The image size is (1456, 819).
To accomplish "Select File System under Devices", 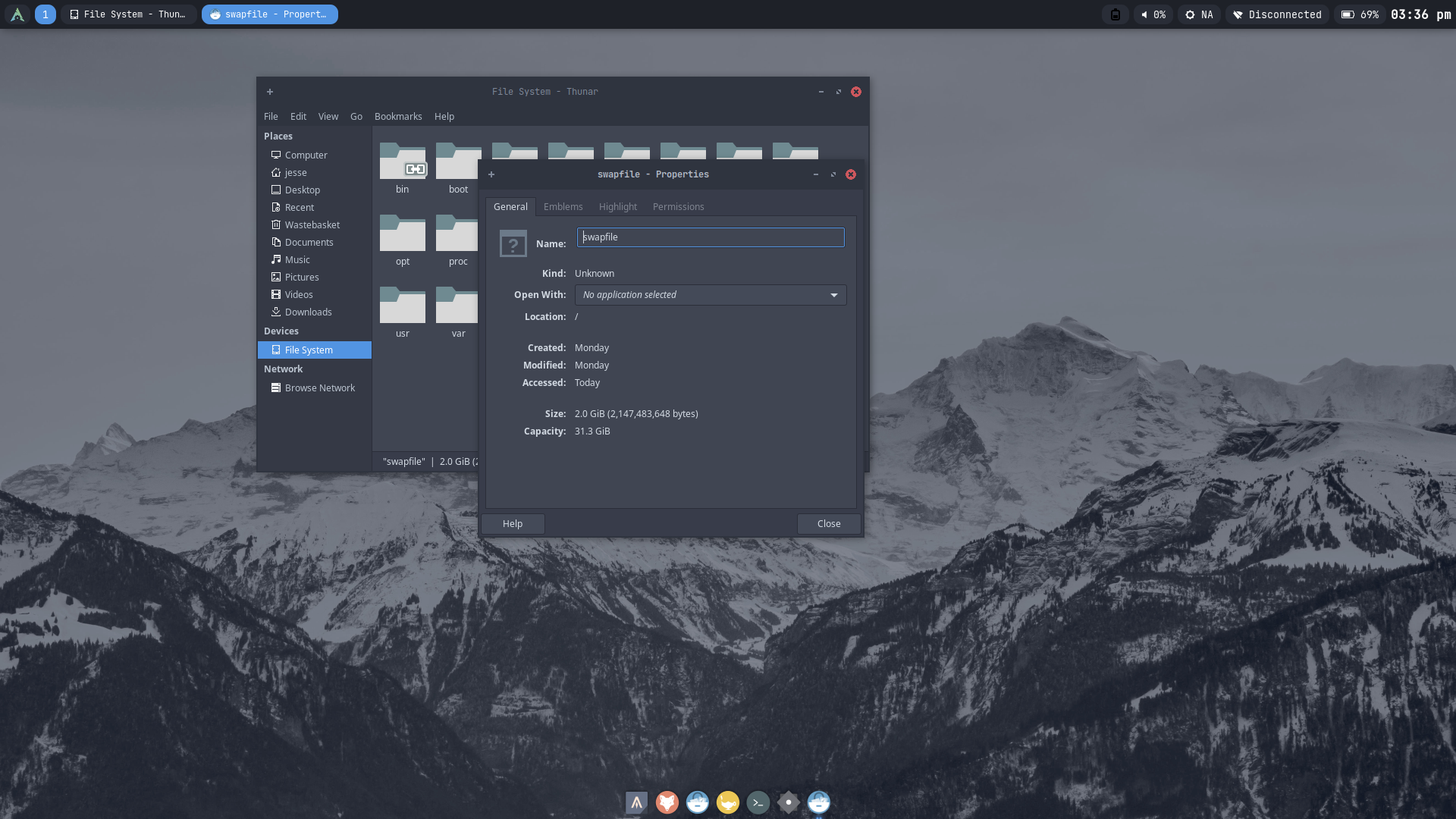I will (x=314, y=350).
